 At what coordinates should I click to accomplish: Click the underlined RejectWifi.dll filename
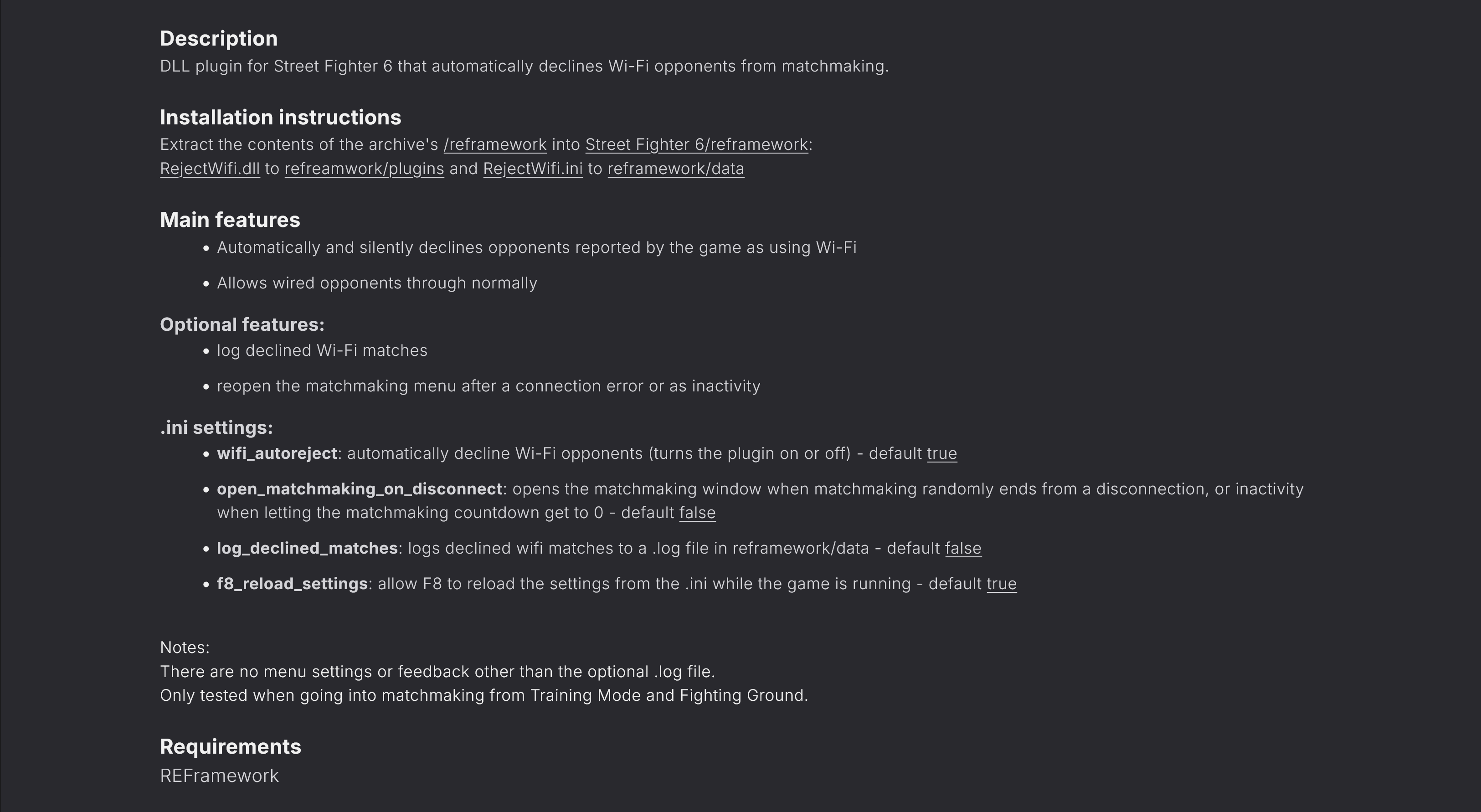point(210,169)
